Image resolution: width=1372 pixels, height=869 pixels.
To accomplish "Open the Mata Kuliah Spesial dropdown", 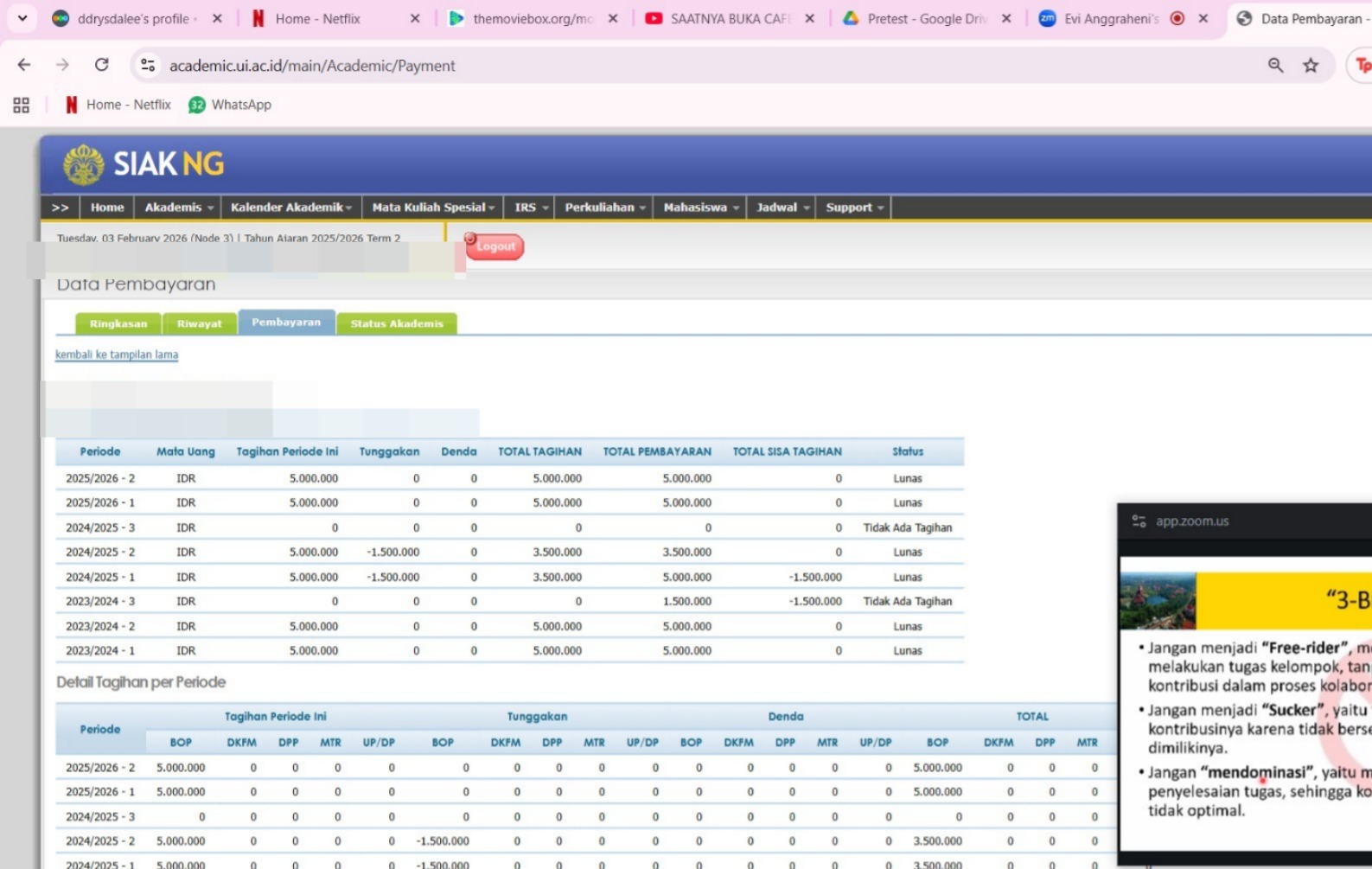I will (432, 208).
